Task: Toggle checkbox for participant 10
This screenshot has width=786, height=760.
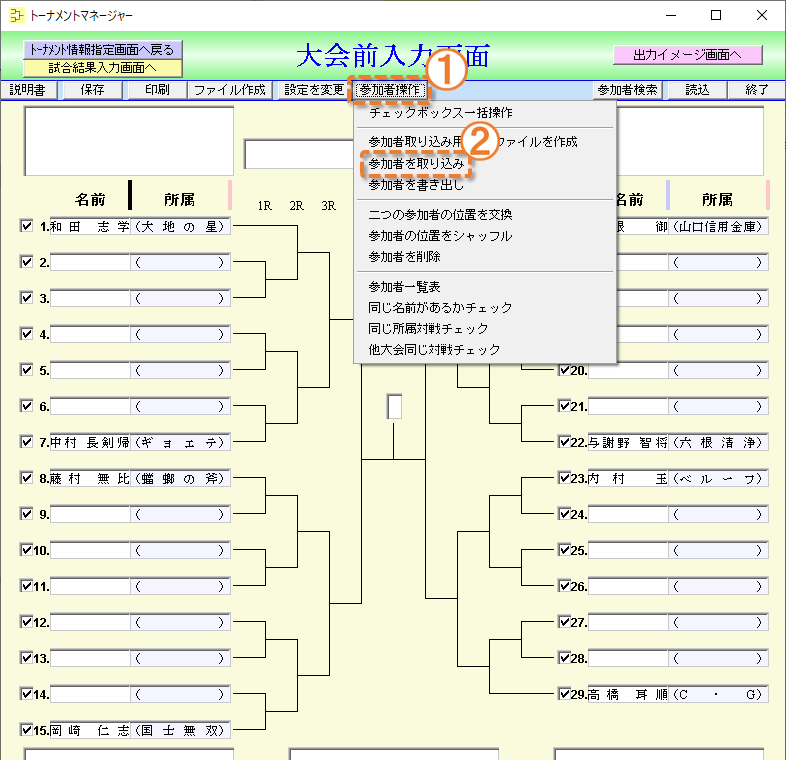Action: (27, 549)
